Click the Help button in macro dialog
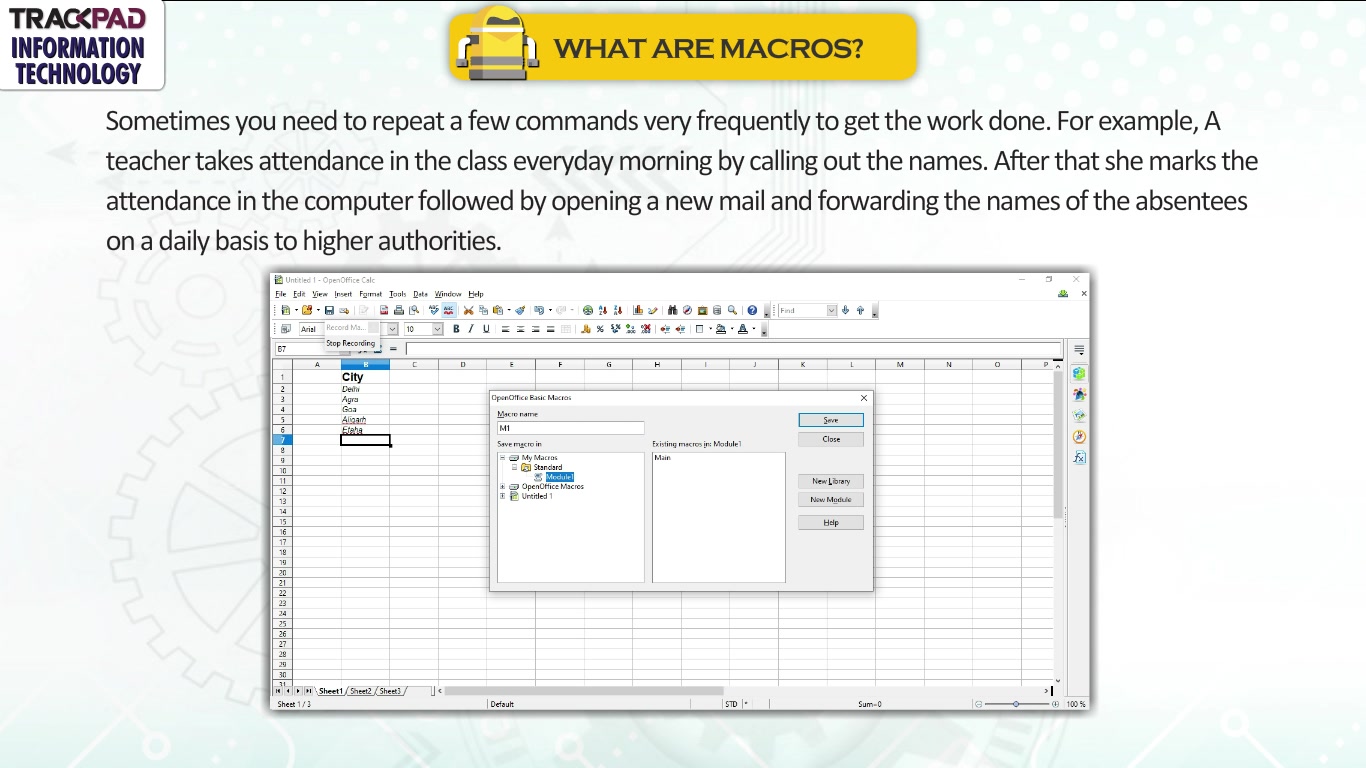This screenshot has height=768, width=1366. (x=831, y=523)
